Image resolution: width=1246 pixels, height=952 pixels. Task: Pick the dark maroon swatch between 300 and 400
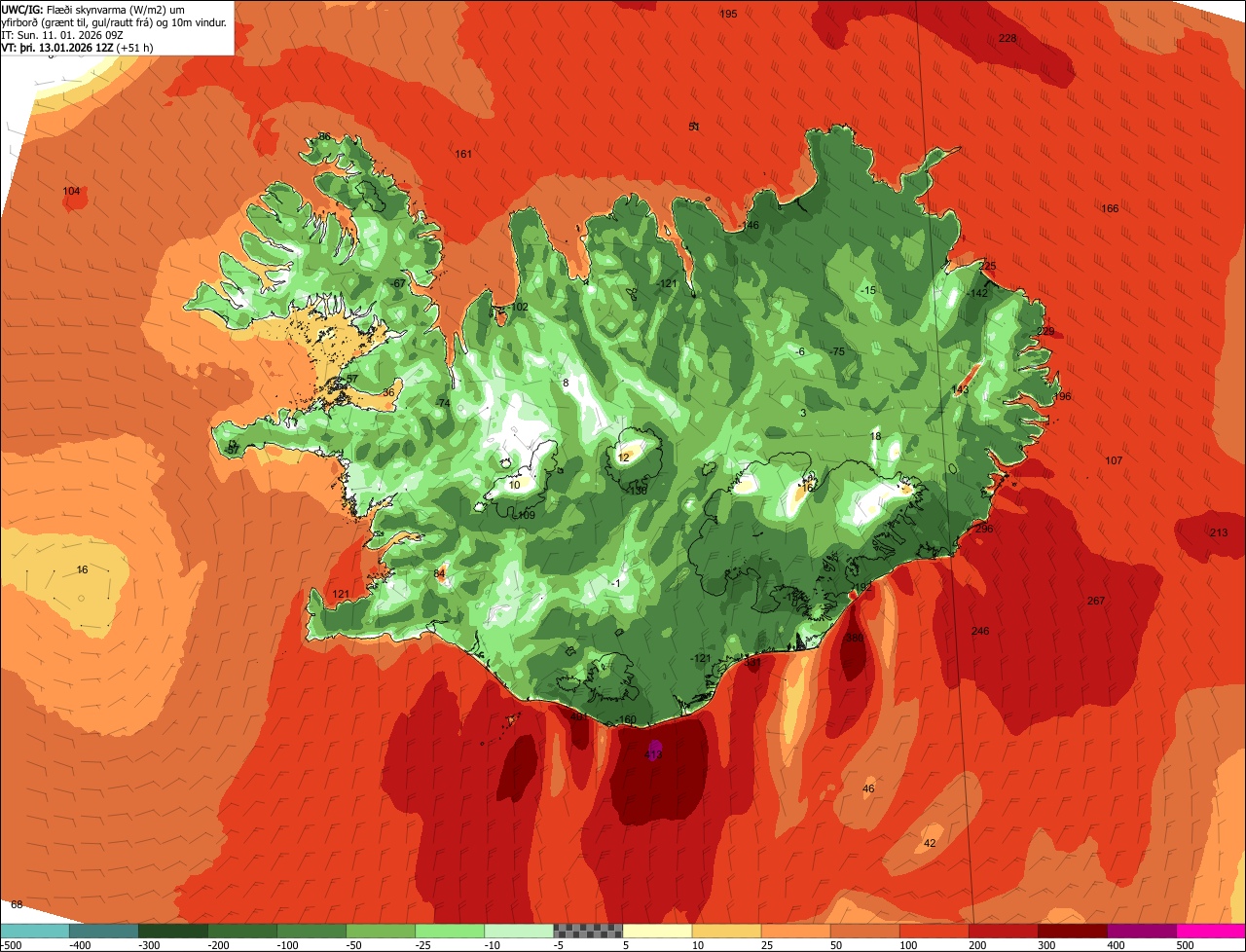click(1072, 930)
